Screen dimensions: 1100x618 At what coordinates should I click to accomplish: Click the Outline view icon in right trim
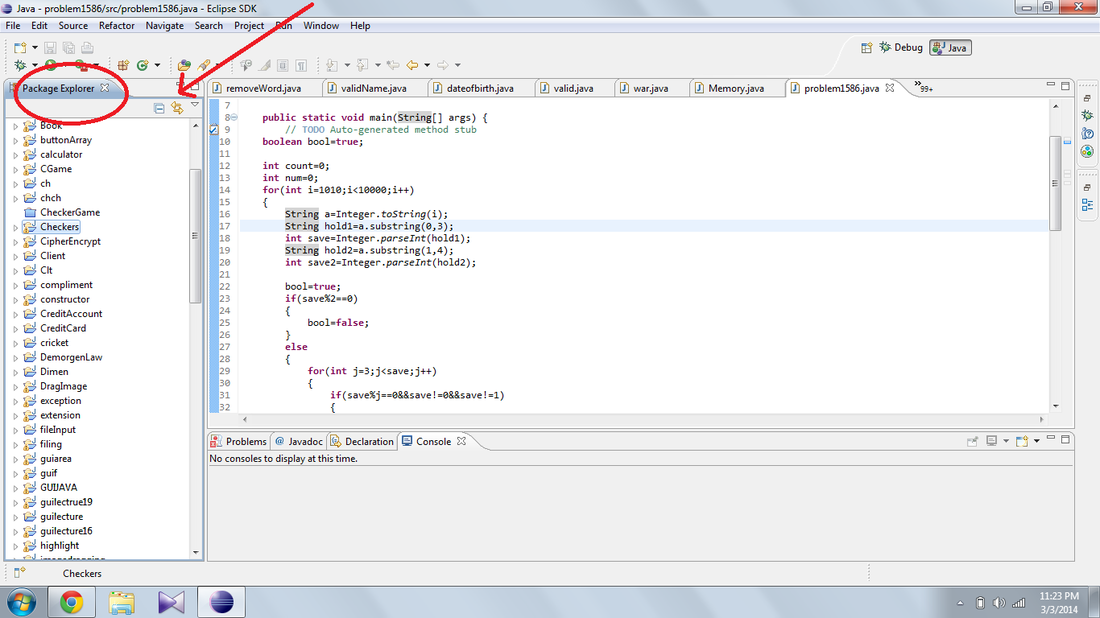(1087, 205)
